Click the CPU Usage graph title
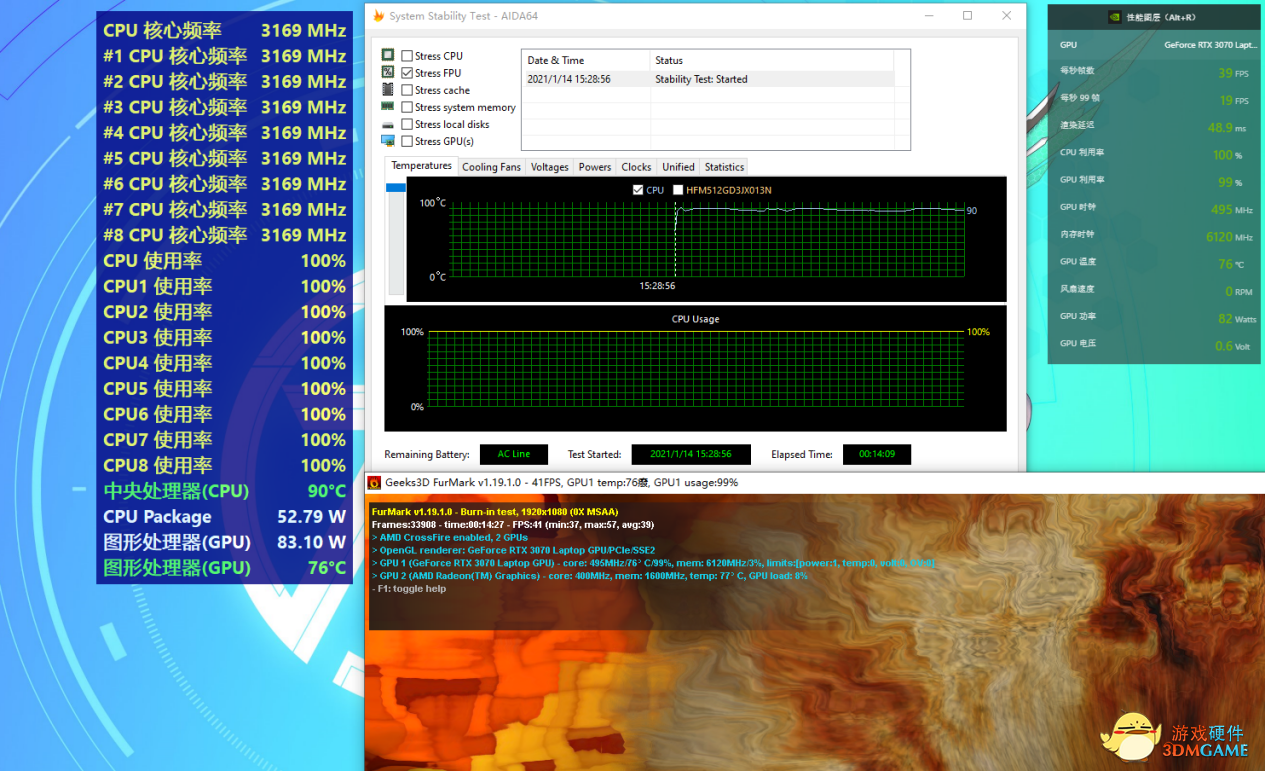Image resolution: width=1265 pixels, height=771 pixels. [x=695, y=319]
